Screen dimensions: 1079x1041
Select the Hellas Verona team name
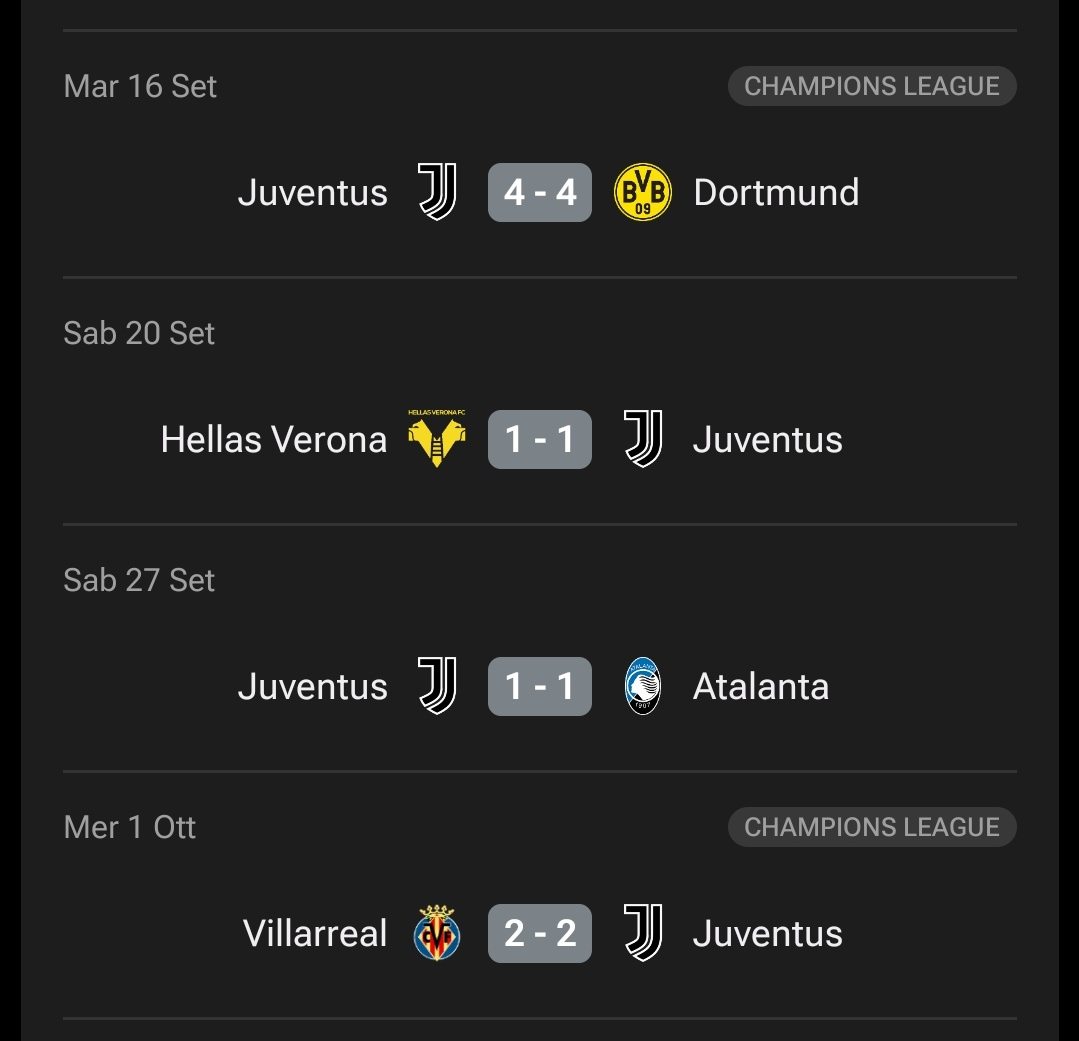coord(274,439)
